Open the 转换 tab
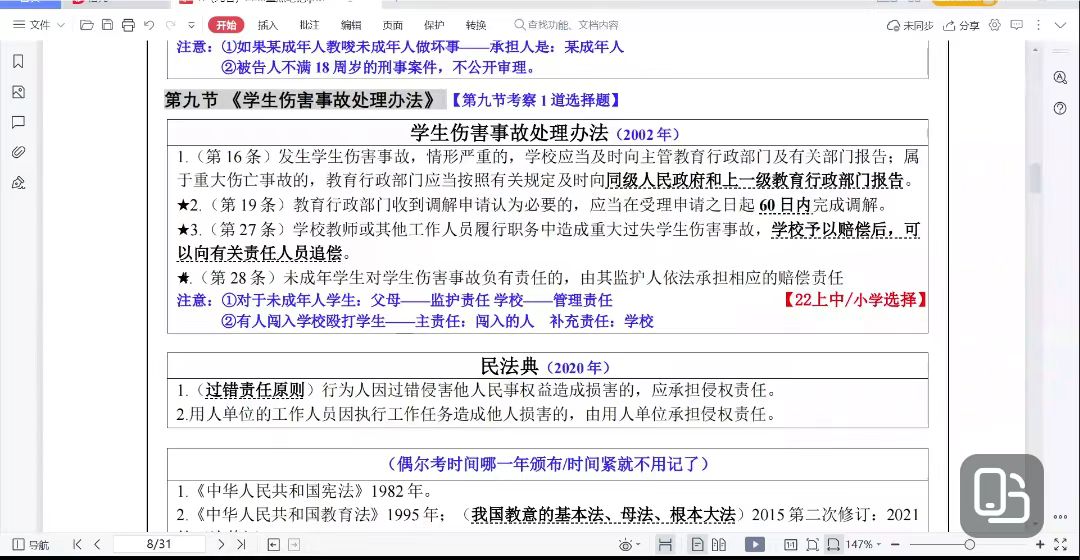 [475, 25]
